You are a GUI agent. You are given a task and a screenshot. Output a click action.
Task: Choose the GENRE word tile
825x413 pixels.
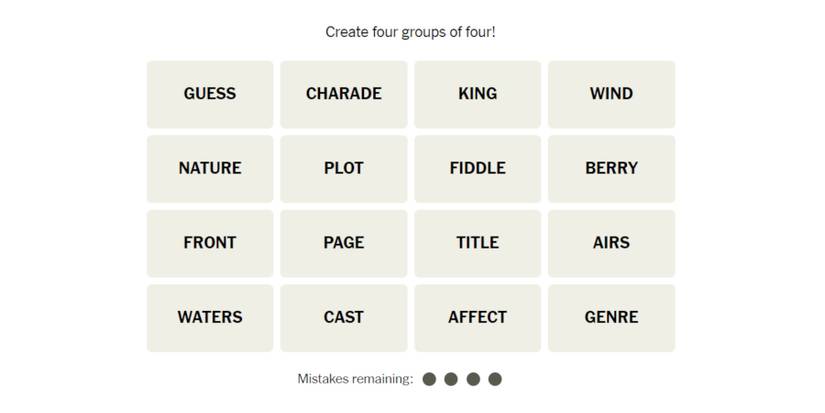click(x=611, y=317)
